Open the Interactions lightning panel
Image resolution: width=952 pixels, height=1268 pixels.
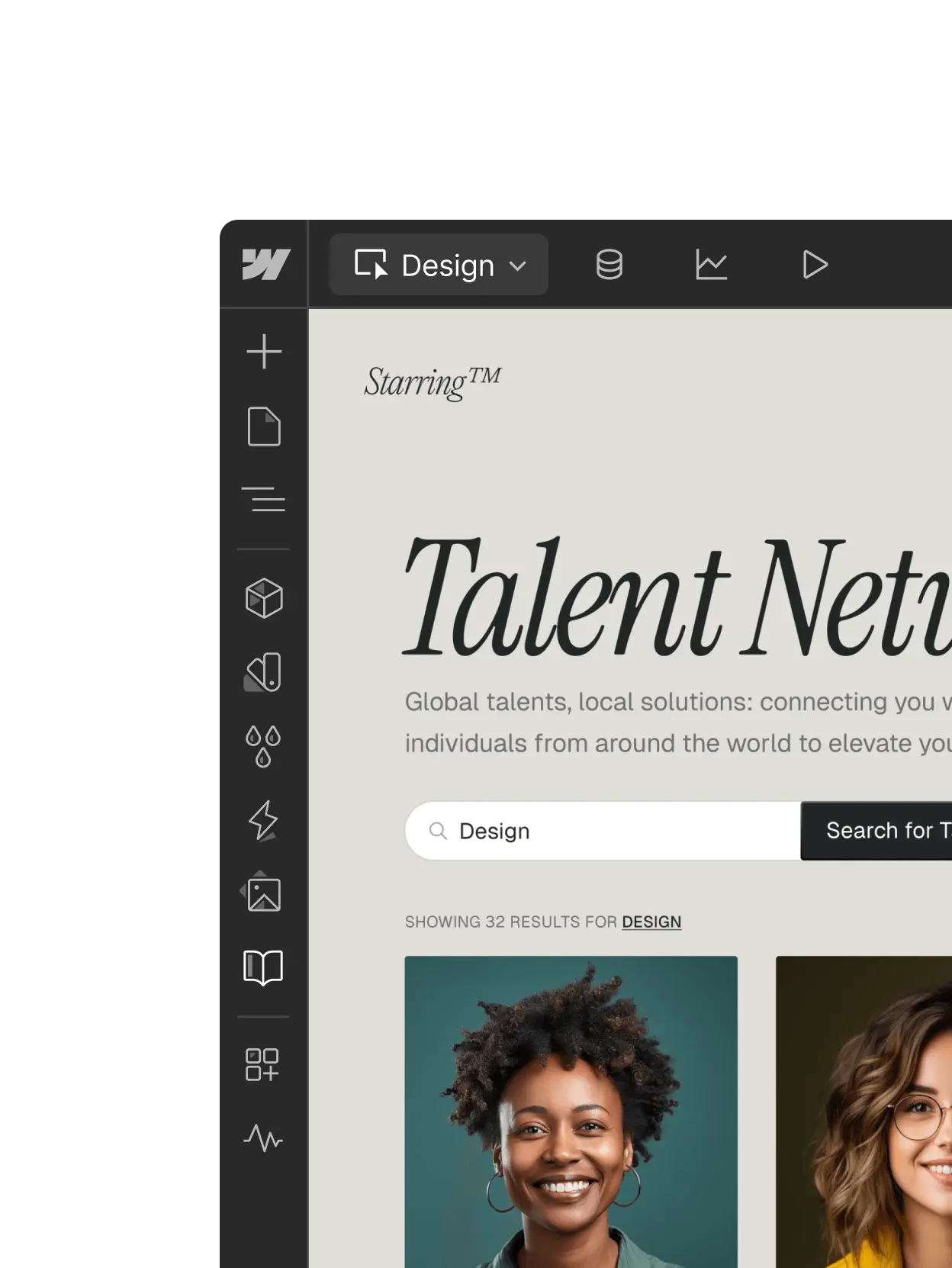pos(264,820)
